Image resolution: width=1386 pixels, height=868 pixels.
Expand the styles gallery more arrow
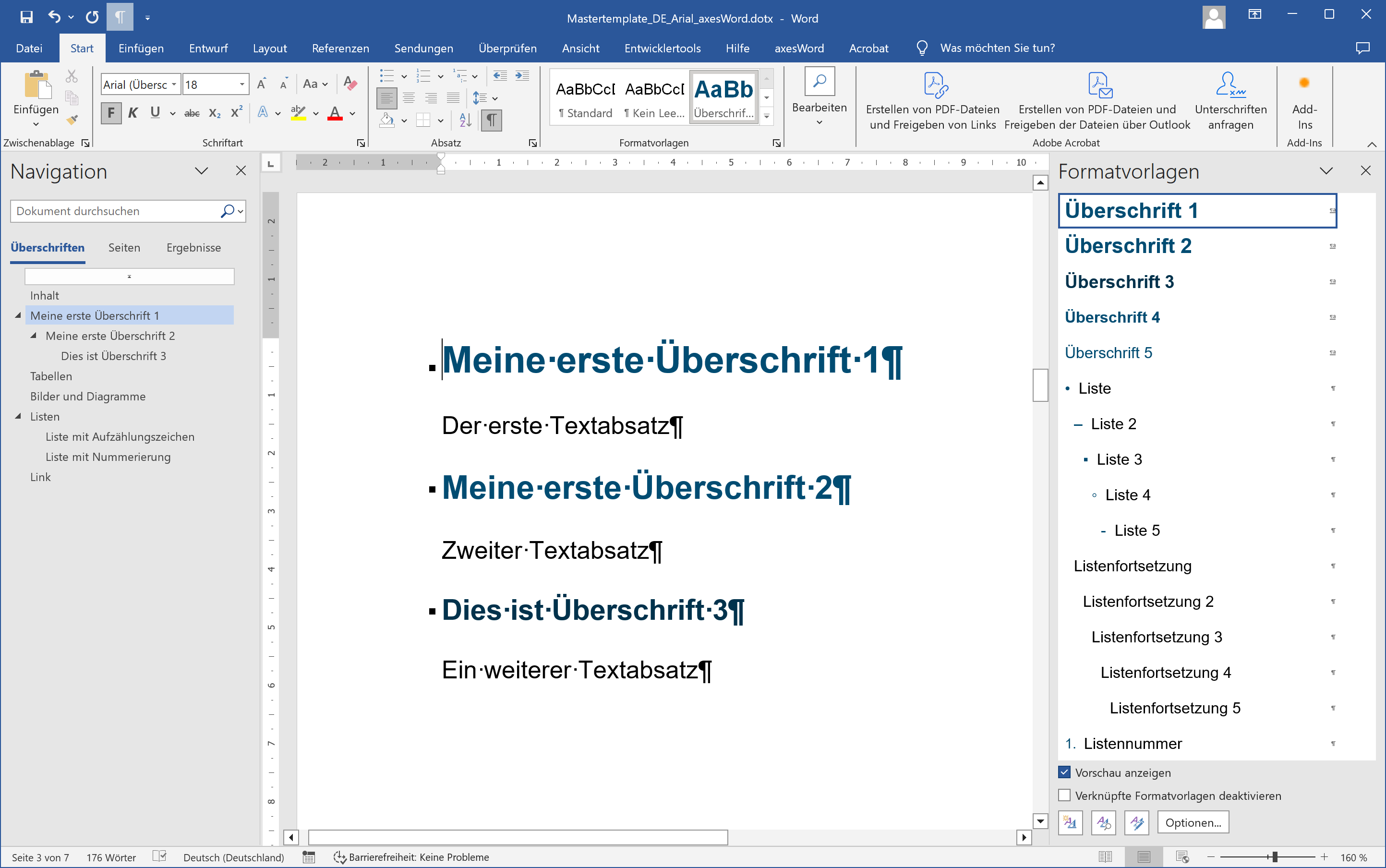pos(766,117)
